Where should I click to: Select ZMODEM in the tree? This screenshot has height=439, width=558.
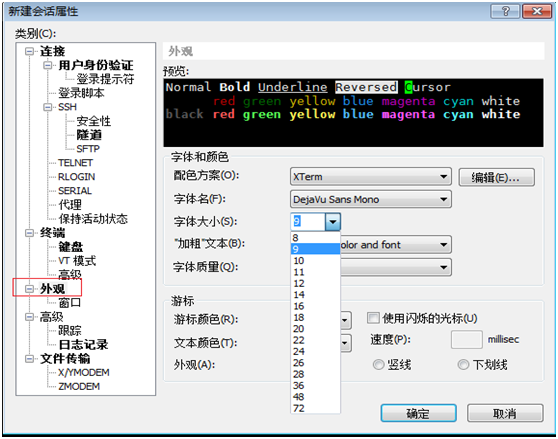click(79, 386)
